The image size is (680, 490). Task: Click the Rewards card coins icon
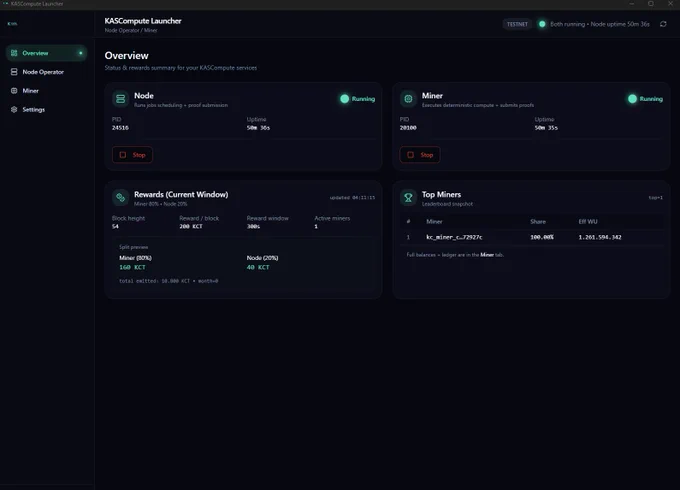(121, 198)
